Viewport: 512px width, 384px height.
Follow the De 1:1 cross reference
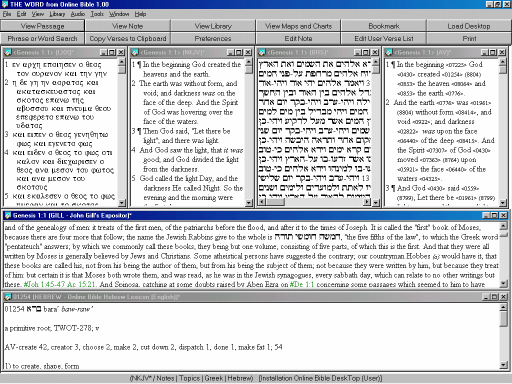[x=302, y=284]
